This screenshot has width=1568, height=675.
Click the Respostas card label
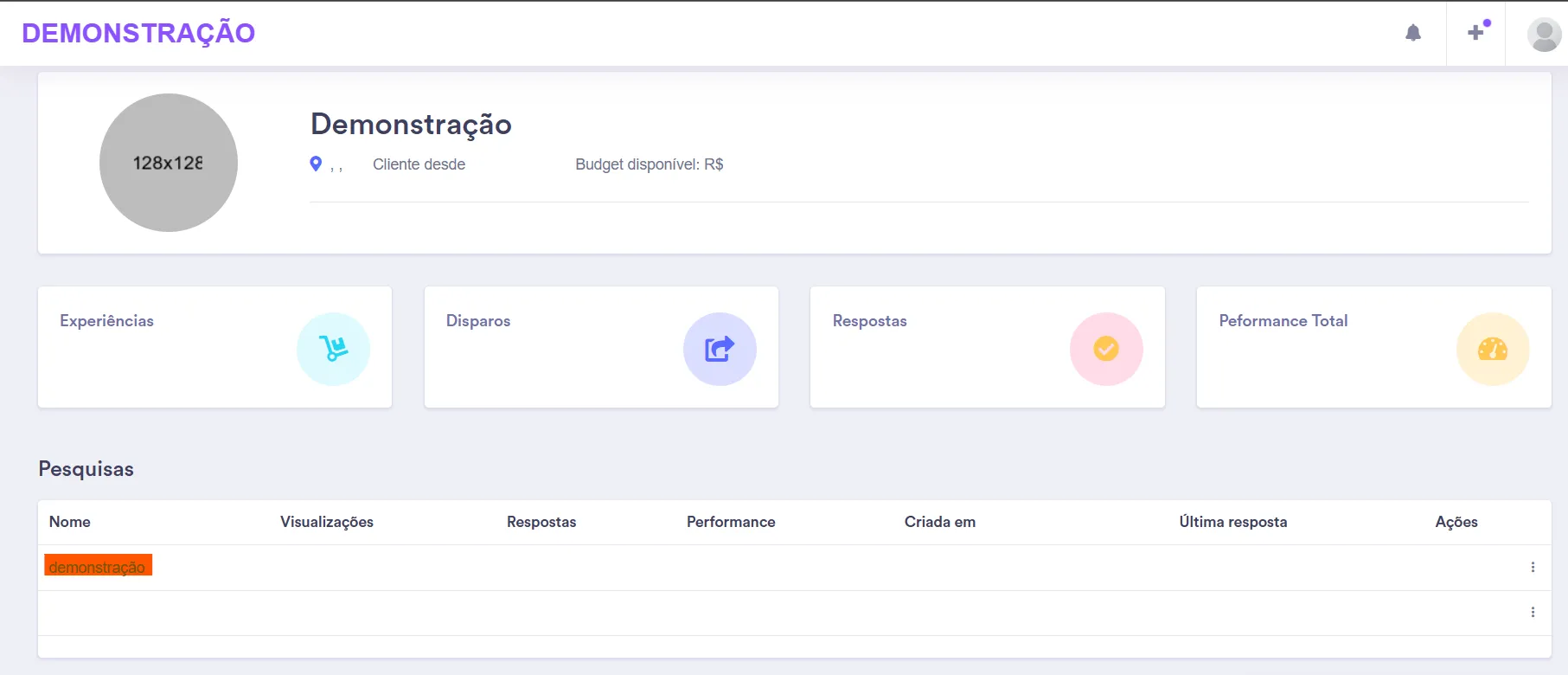tap(870, 321)
